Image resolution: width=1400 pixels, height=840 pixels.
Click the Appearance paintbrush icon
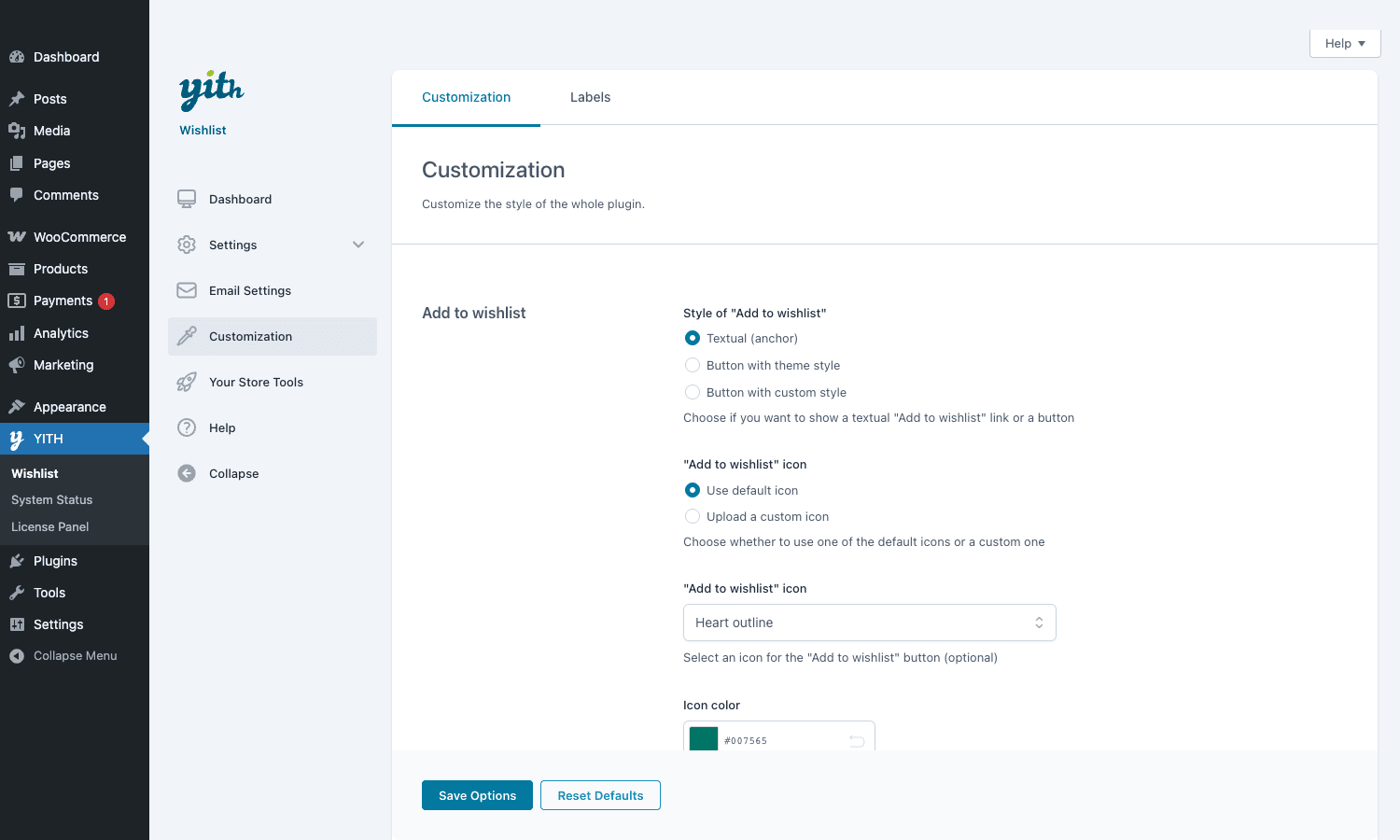17,407
